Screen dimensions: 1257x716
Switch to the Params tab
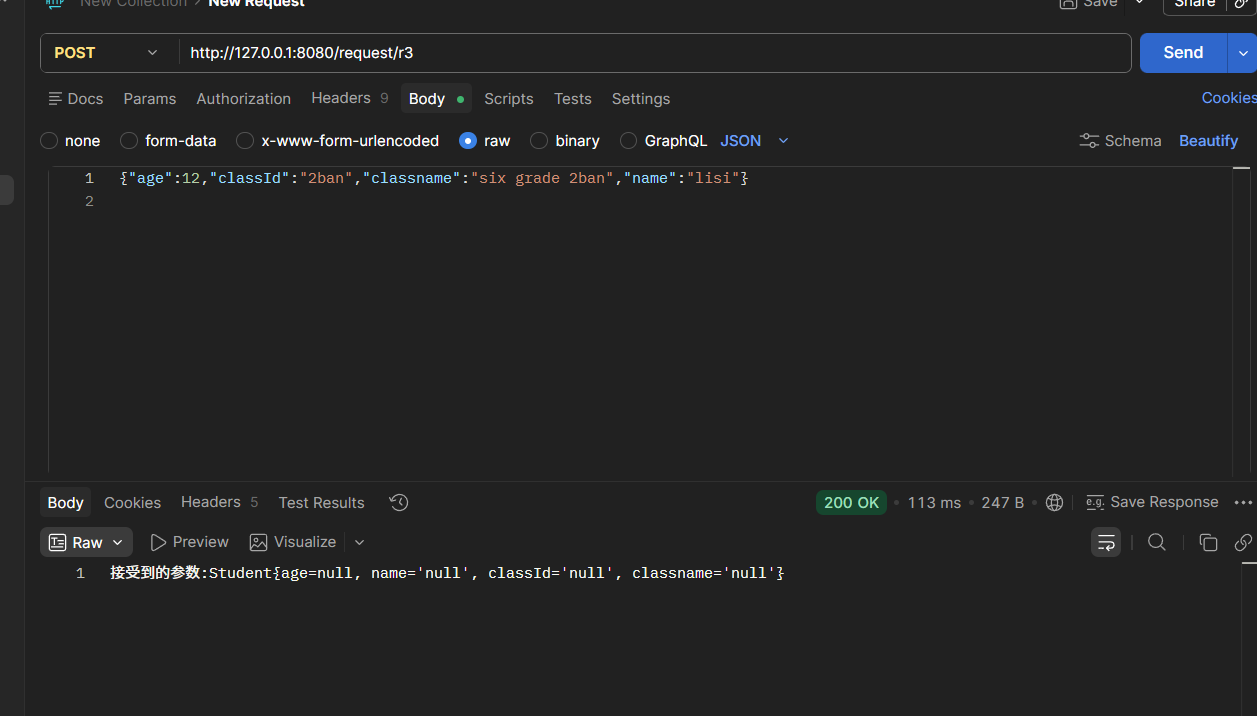(150, 99)
